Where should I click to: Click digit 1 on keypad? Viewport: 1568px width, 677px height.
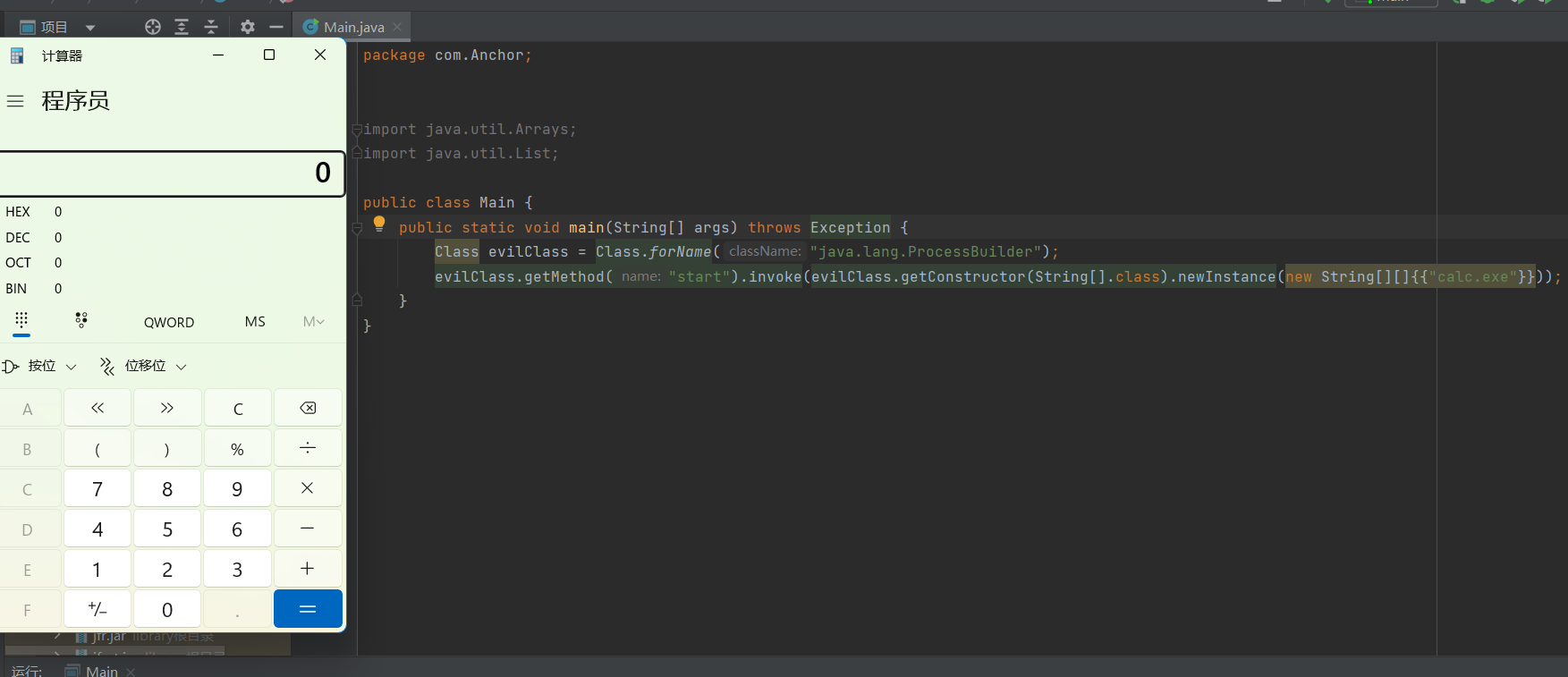click(x=97, y=569)
